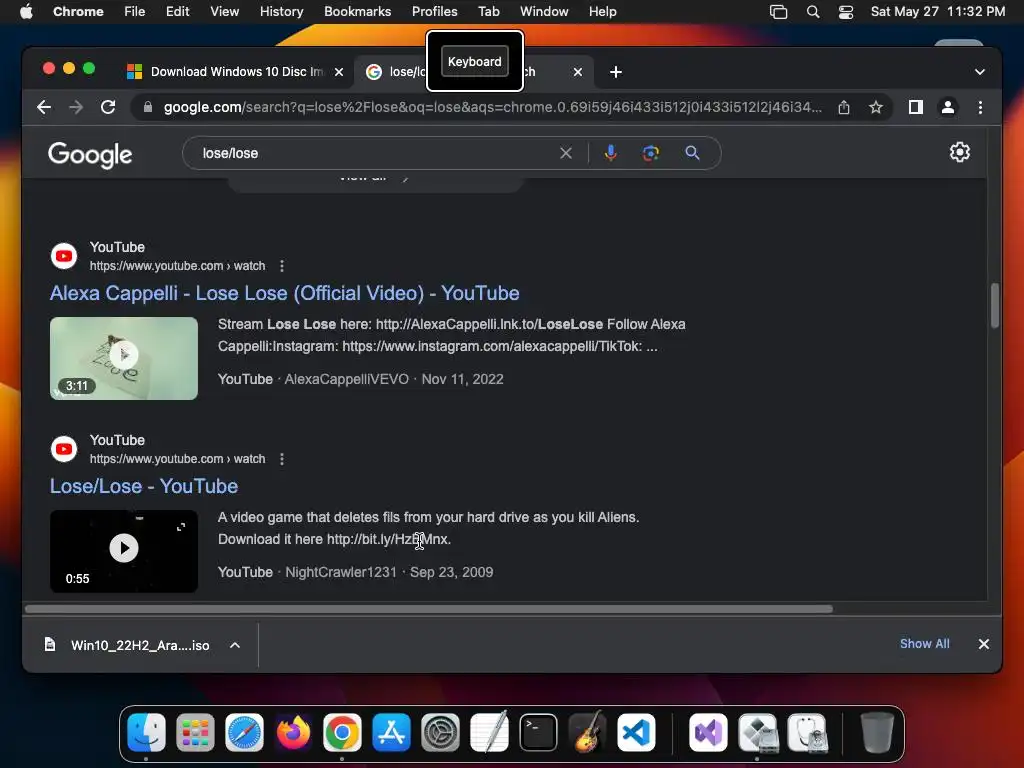The height and width of the screenshot is (768, 1024).
Task: Open the Edit menu
Action: [178, 12]
